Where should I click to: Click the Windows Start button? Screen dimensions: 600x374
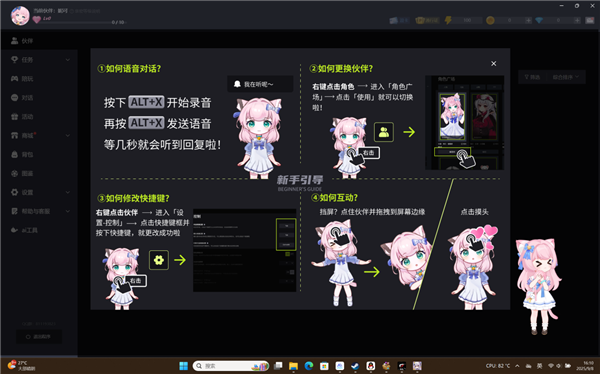tap(183, 366)
